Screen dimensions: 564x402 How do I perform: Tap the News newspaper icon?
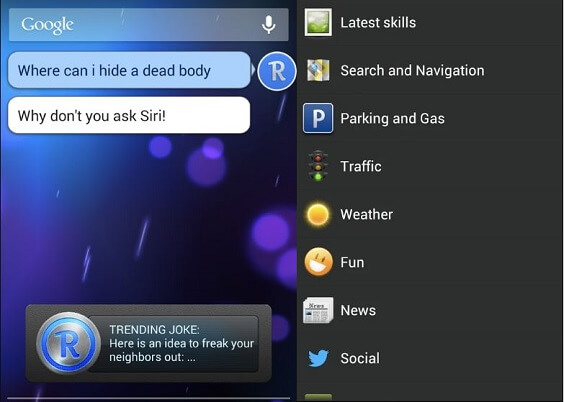pyautogui.click(x=318, y=310)
